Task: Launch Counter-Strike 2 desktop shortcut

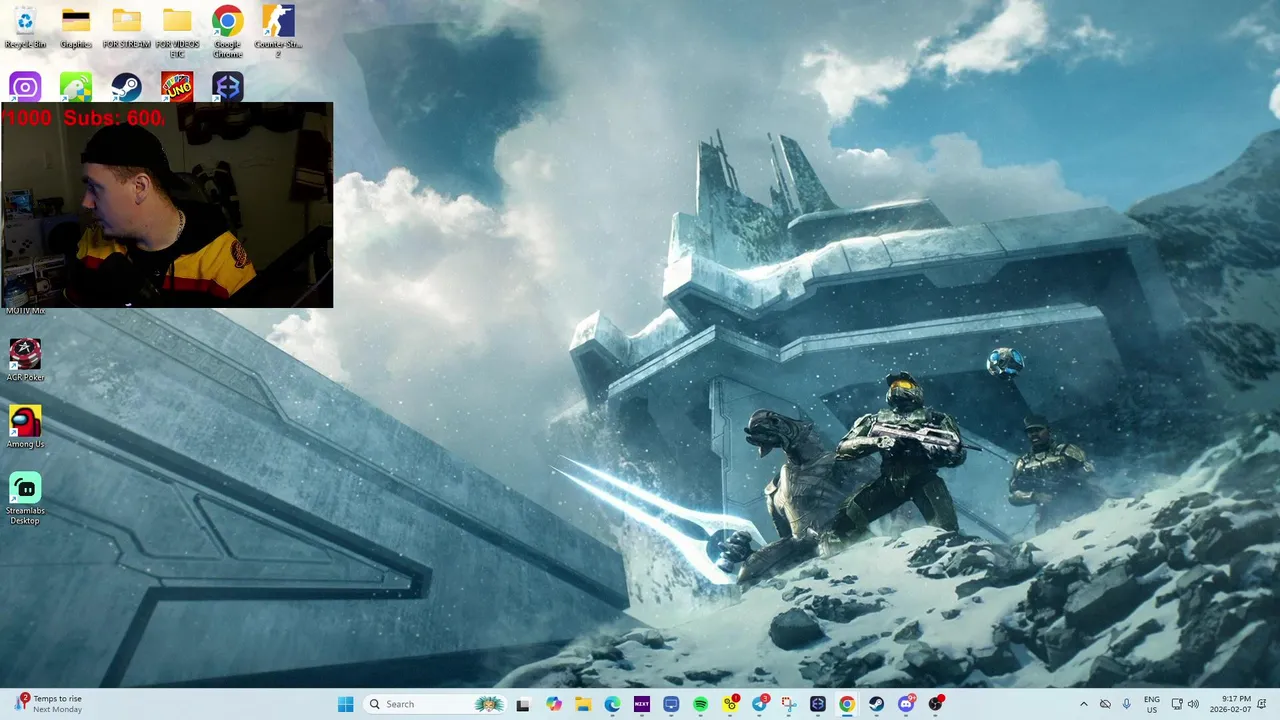Action: point(278,32)
